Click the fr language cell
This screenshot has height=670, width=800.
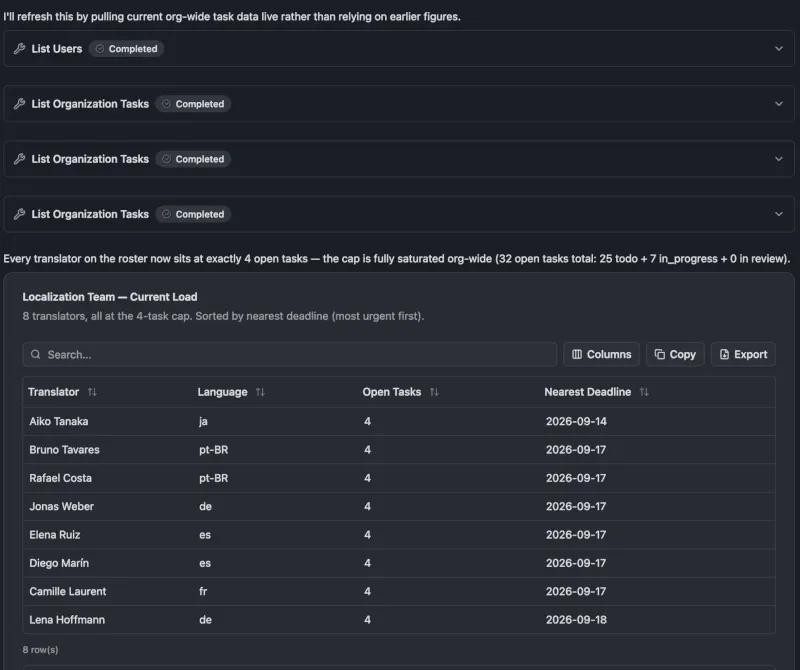pos(203,591)
